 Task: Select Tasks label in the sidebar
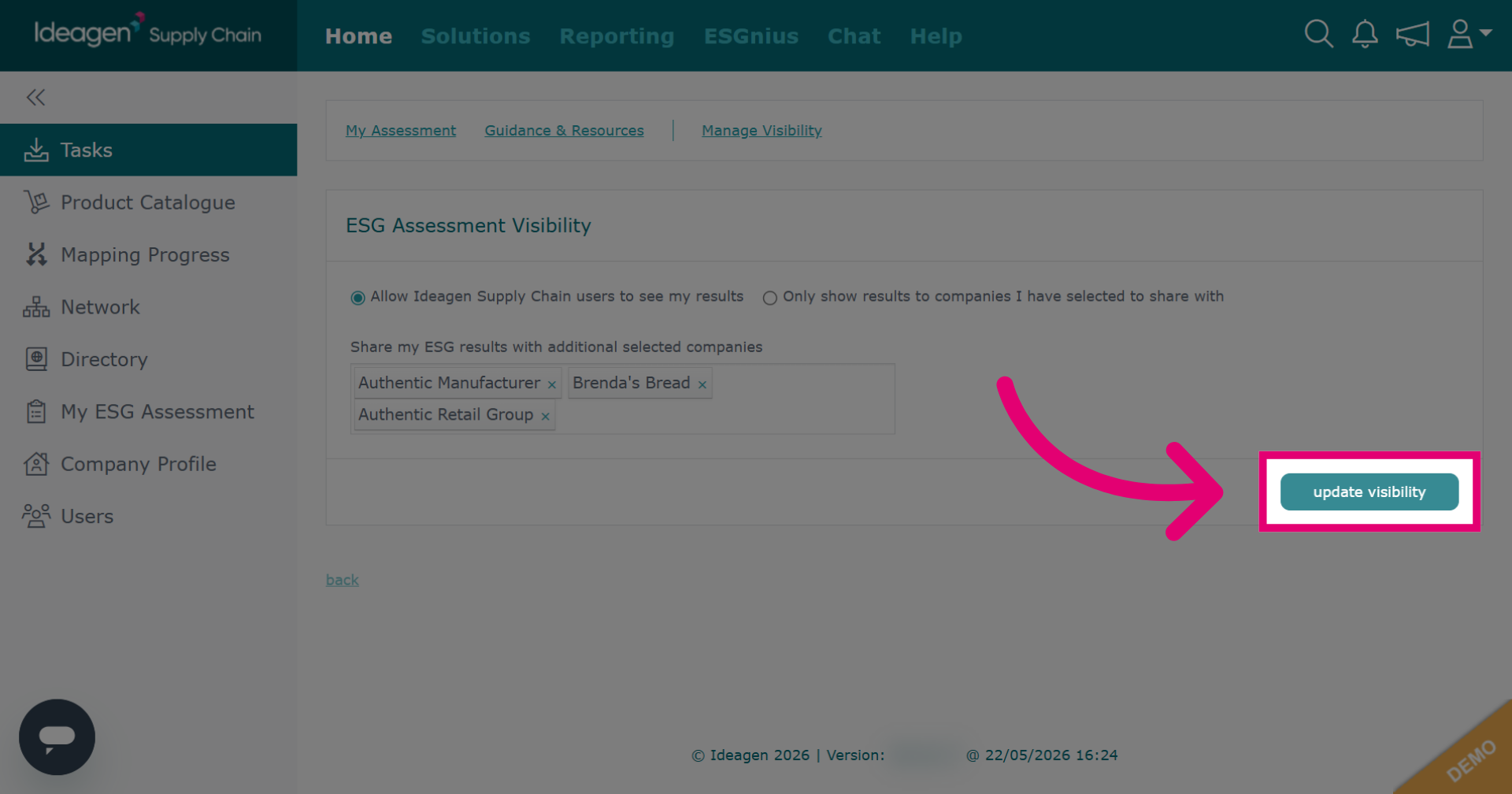pos(87,150)
